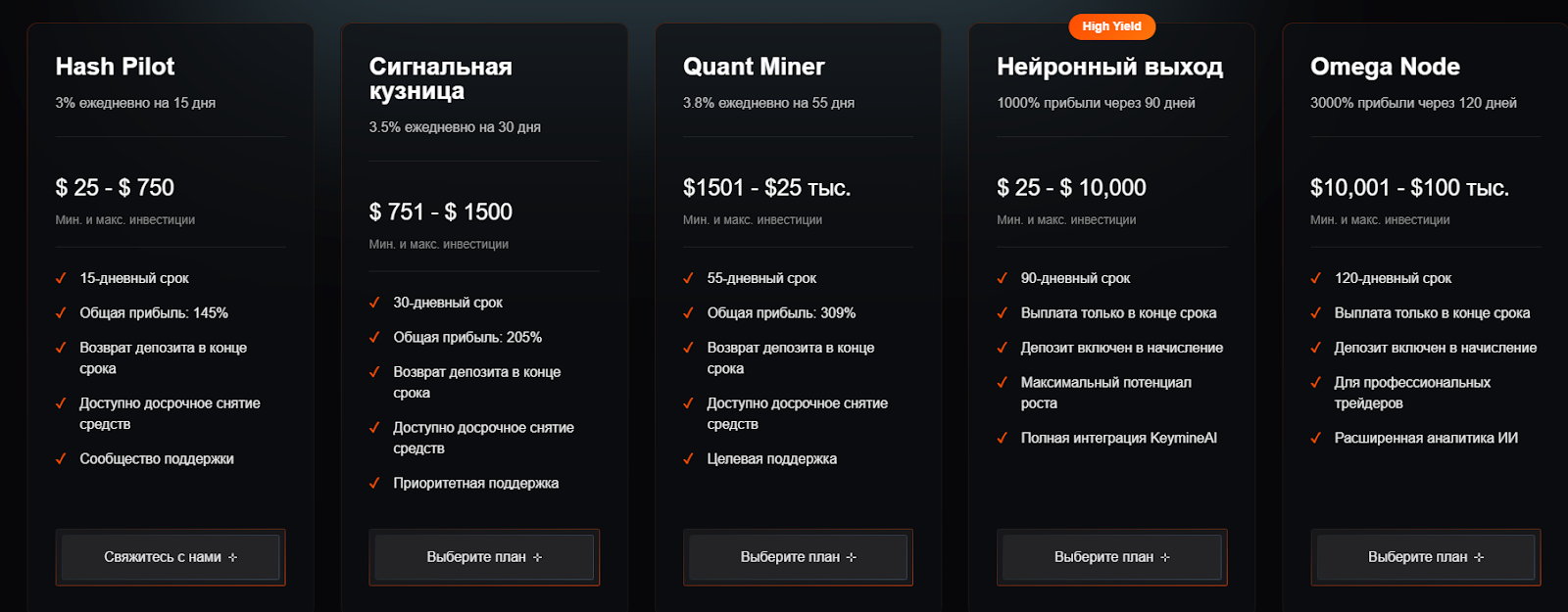The height and width of the screenshot is (612, 1568).
Task: Choose the Omega Node plan button
Action: [1425, 557]
